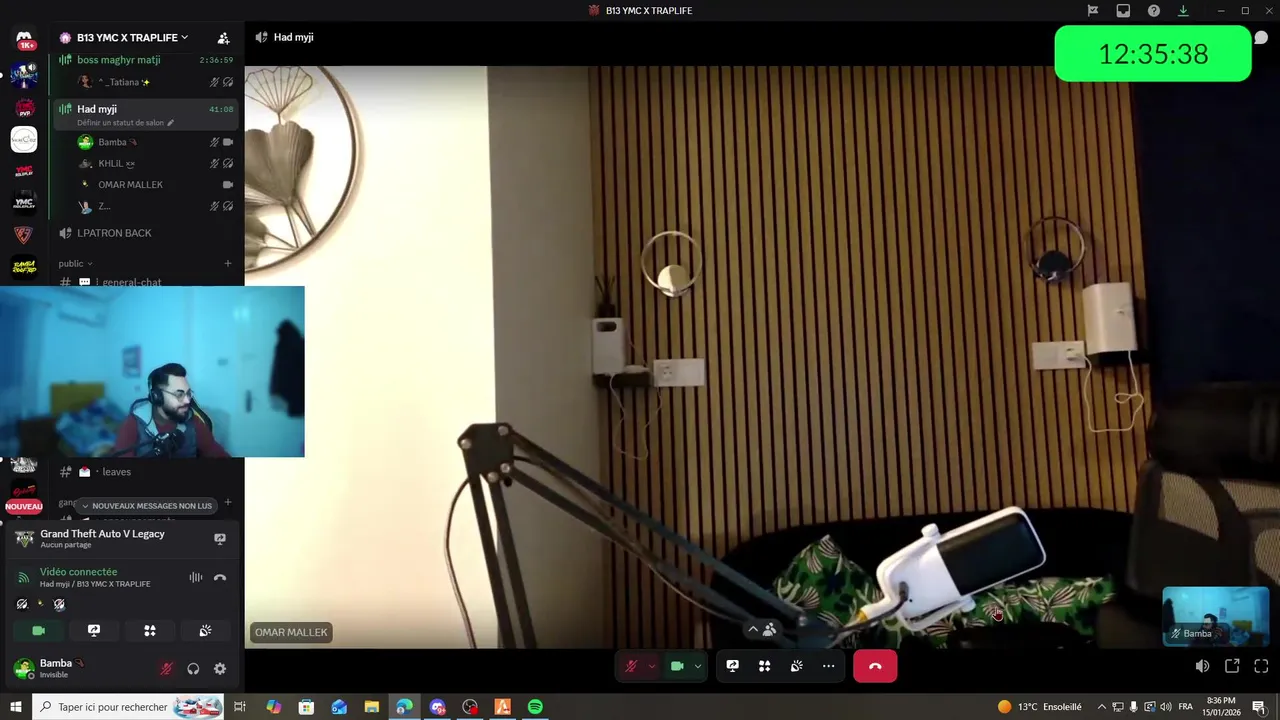This screenshot has width=1280, height=720.
Task: Open the NOUVEAU badge server icon
Action: 24,494
